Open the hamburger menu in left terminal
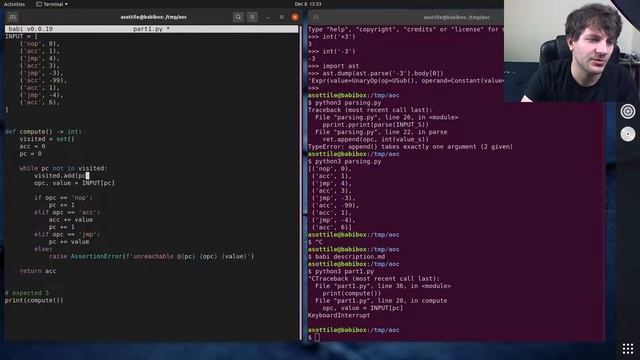640x360 pixels. [252, 17]
